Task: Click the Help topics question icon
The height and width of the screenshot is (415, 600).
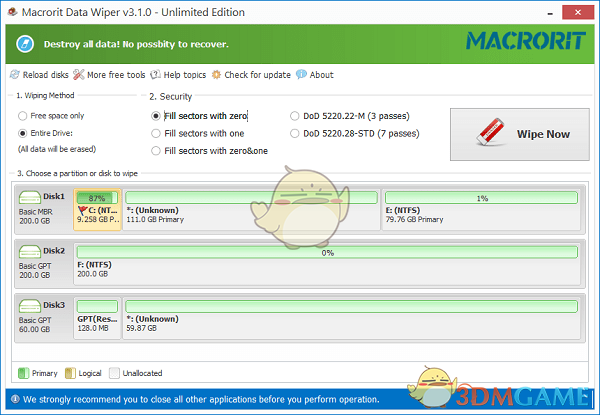Action: (155, 75)
